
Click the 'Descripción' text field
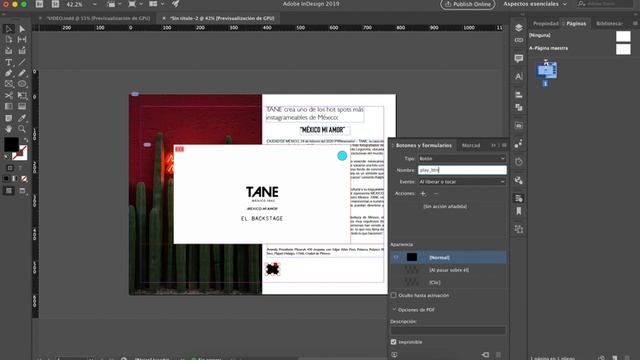coord(448,331)
